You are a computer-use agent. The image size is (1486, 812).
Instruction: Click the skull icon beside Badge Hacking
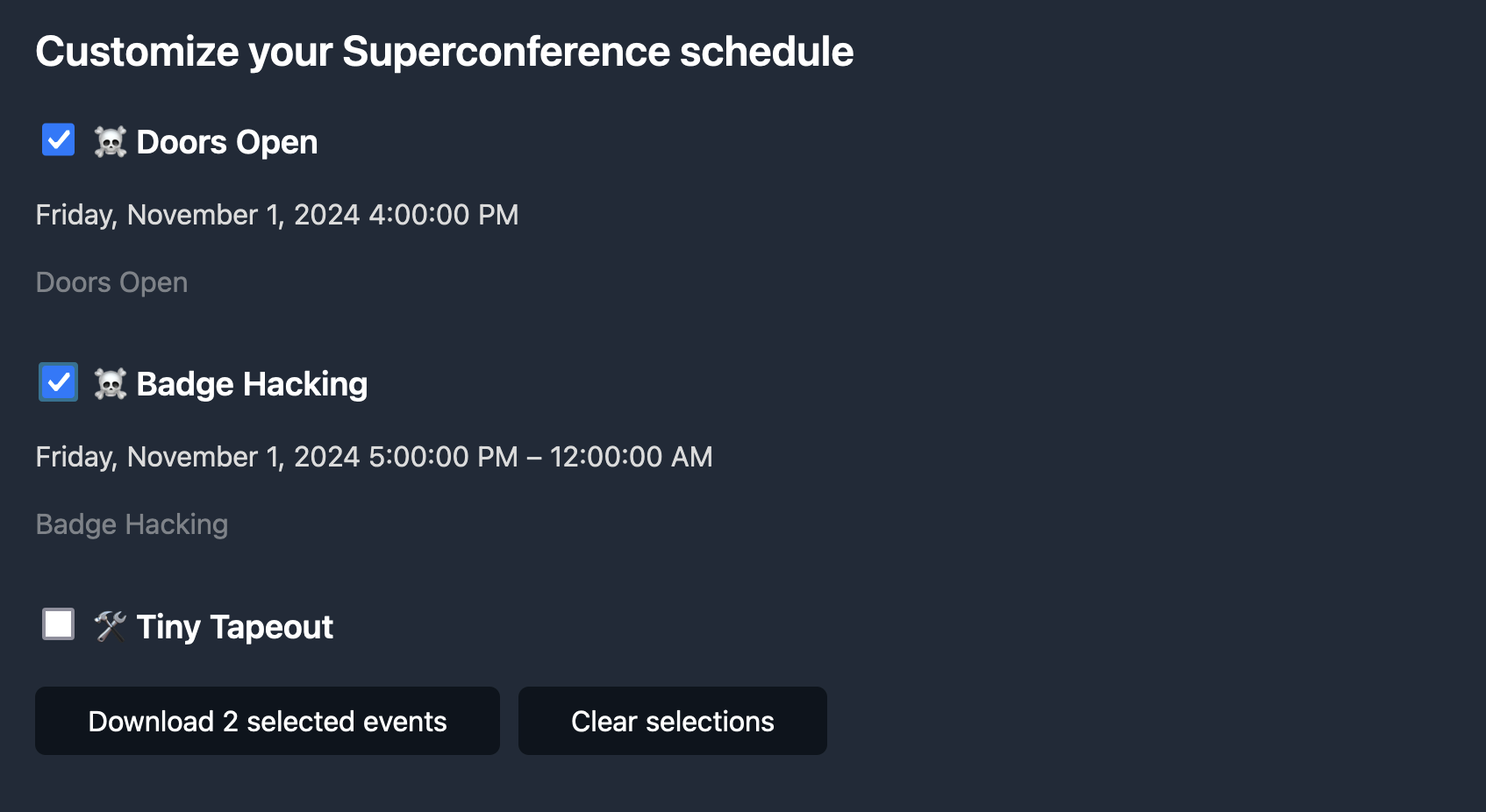111,384
